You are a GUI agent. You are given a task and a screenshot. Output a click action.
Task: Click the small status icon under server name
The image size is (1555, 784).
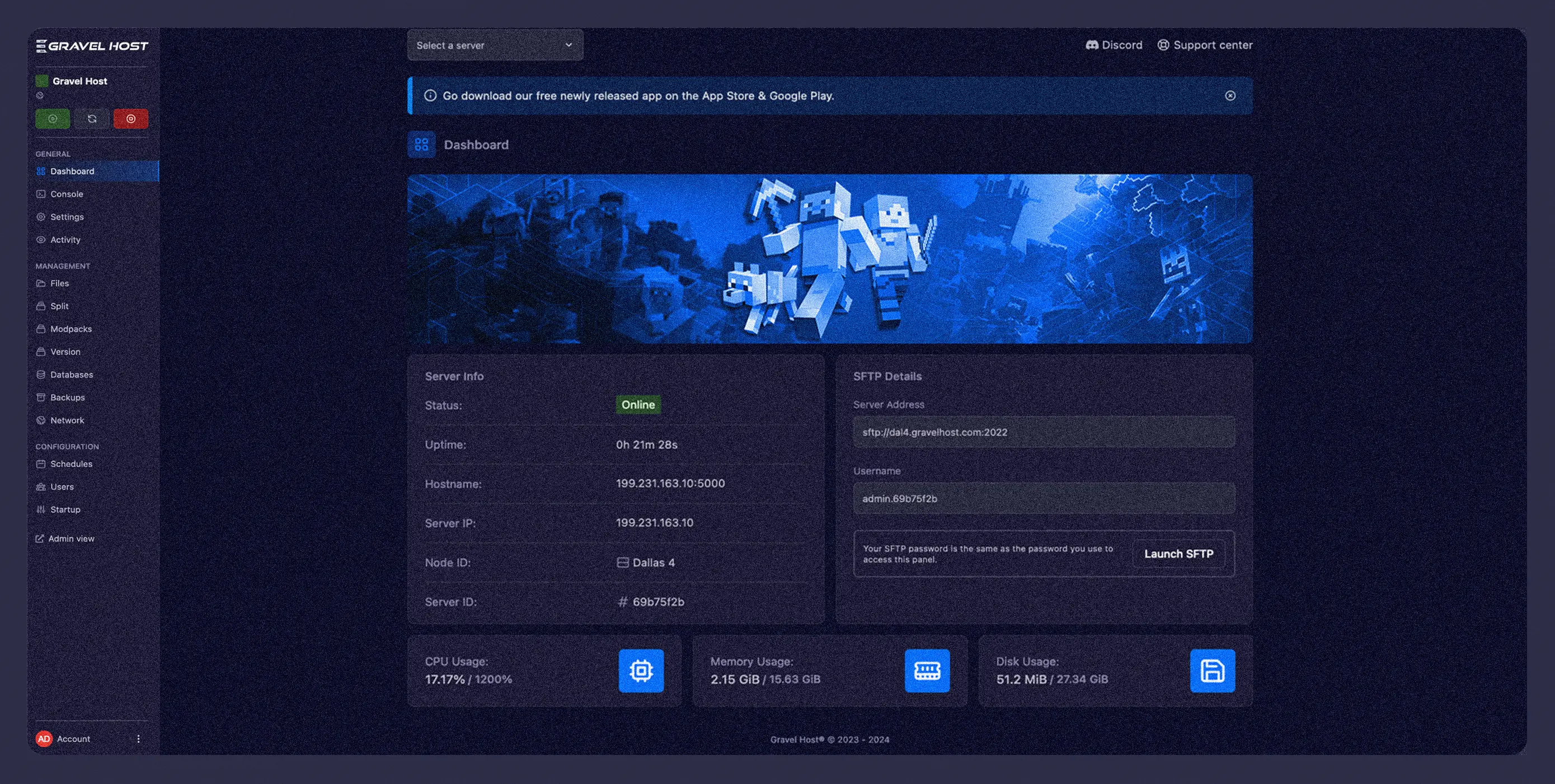(x=40, y=95)
